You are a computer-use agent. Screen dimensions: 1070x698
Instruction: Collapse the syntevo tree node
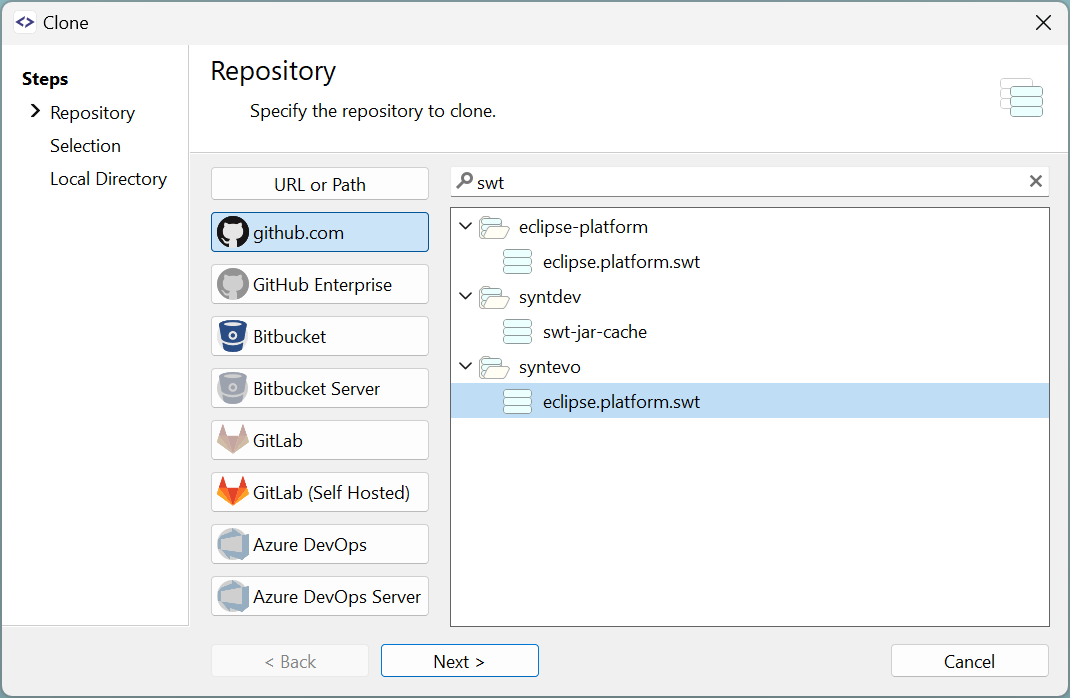465,366
